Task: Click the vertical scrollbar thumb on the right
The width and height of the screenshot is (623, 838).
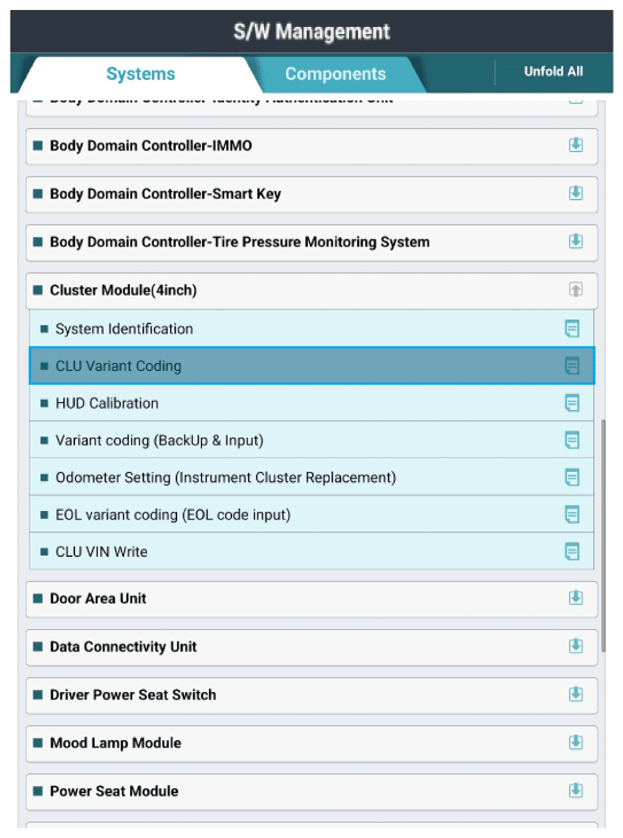Action: (603, 536)
